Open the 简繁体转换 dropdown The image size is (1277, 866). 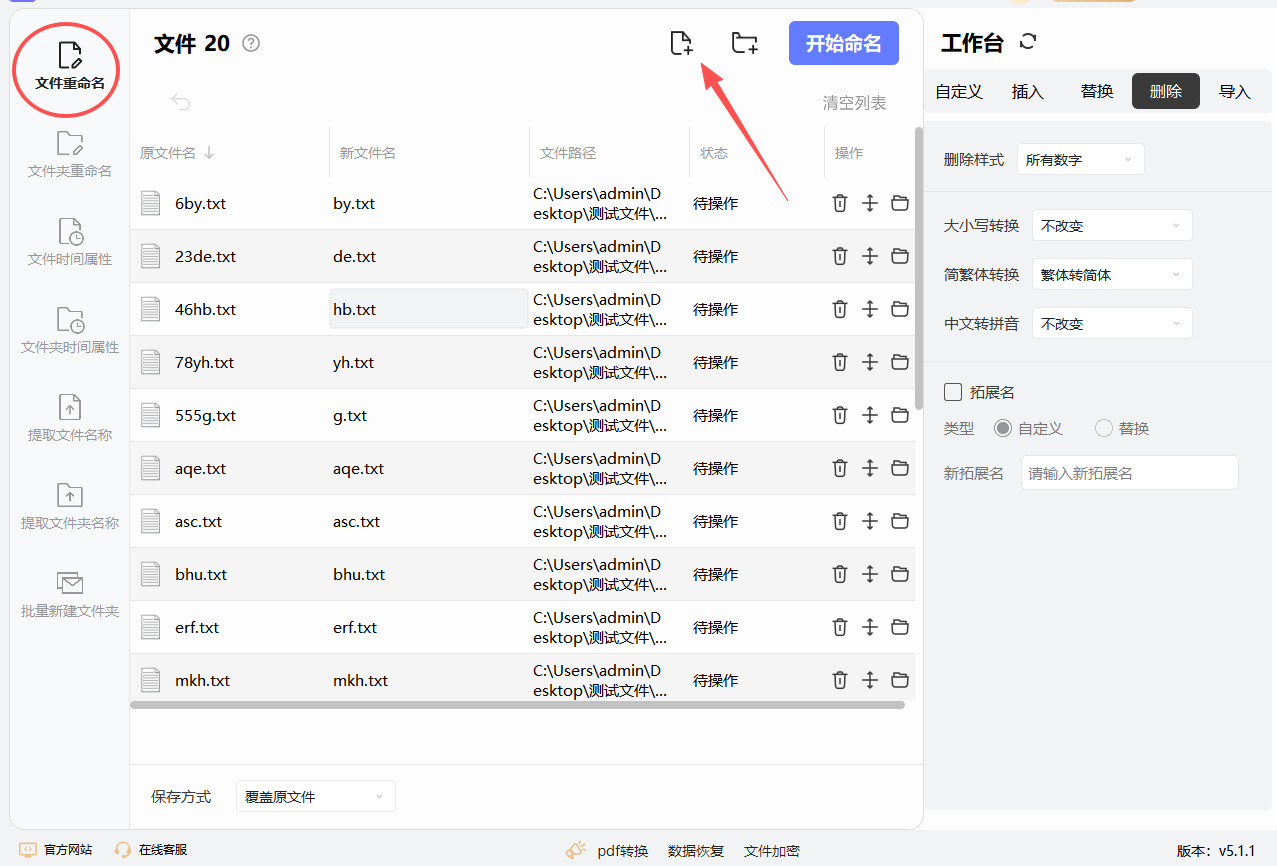coord(1111,275)
